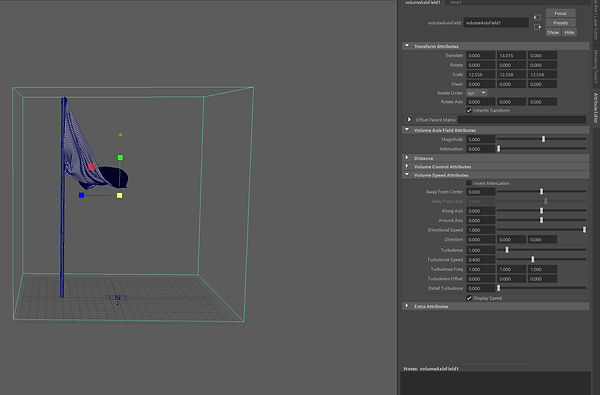Click the Around Axis value field
Screen dimensions: 600x395
coord(481,220)
